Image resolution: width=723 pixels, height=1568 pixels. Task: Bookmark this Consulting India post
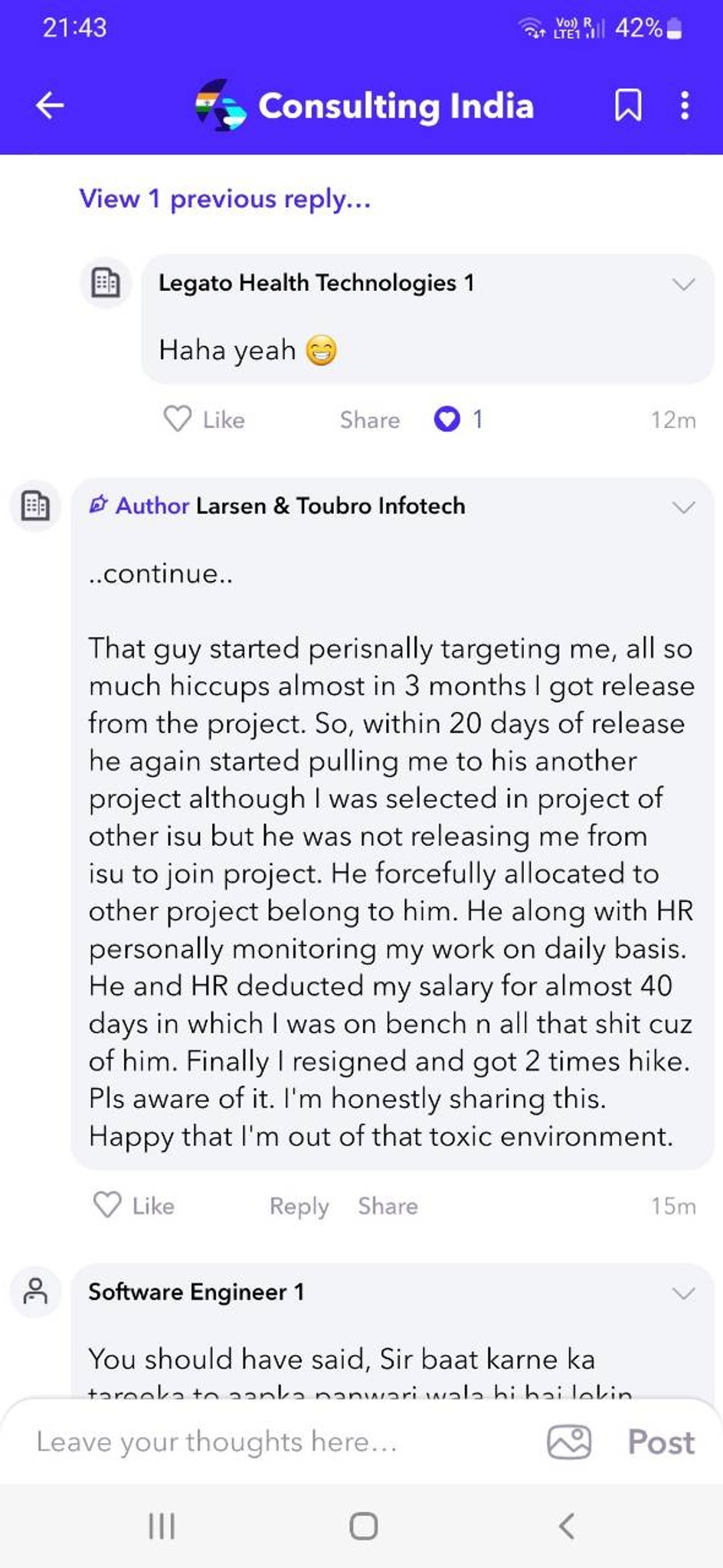[628, 106]
